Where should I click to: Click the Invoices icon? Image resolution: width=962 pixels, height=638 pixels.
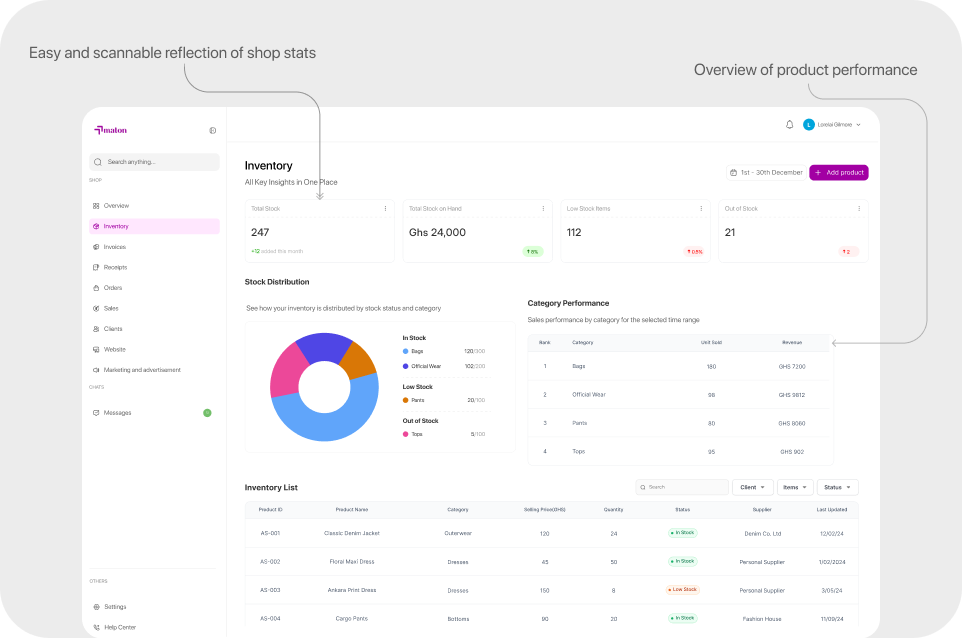point(96,247)
